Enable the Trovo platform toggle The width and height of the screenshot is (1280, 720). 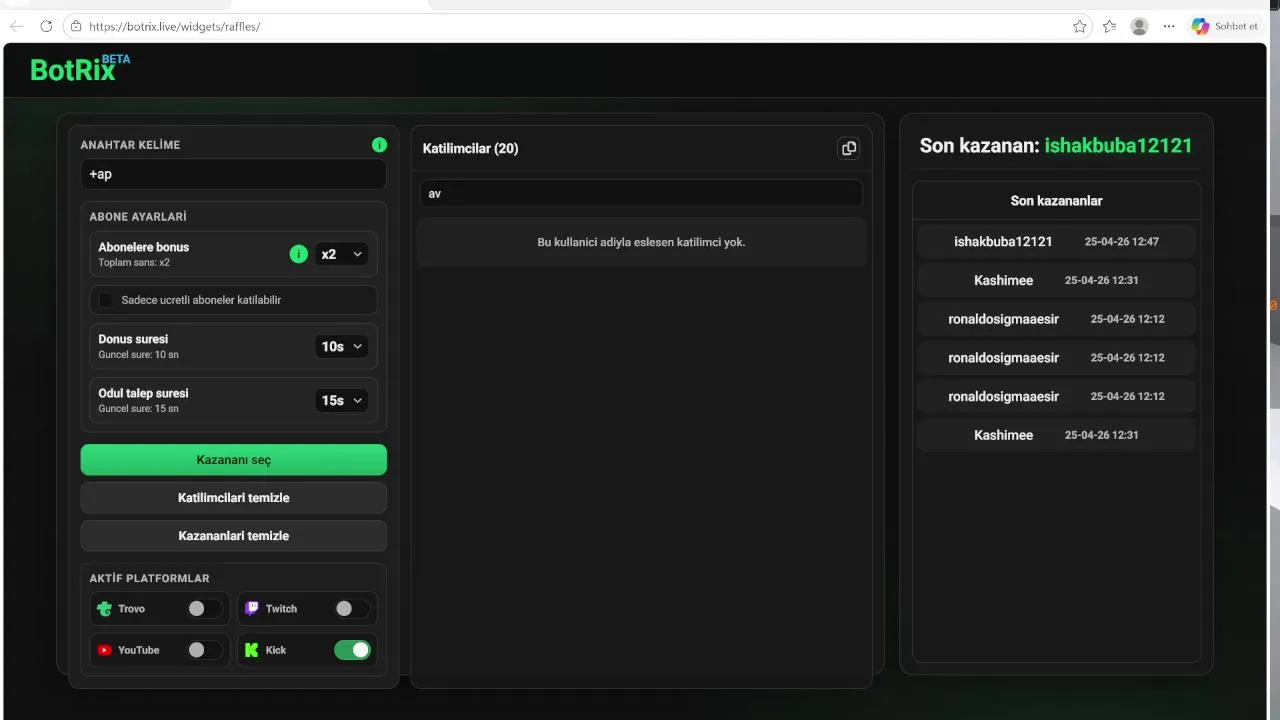coord(204,608)
